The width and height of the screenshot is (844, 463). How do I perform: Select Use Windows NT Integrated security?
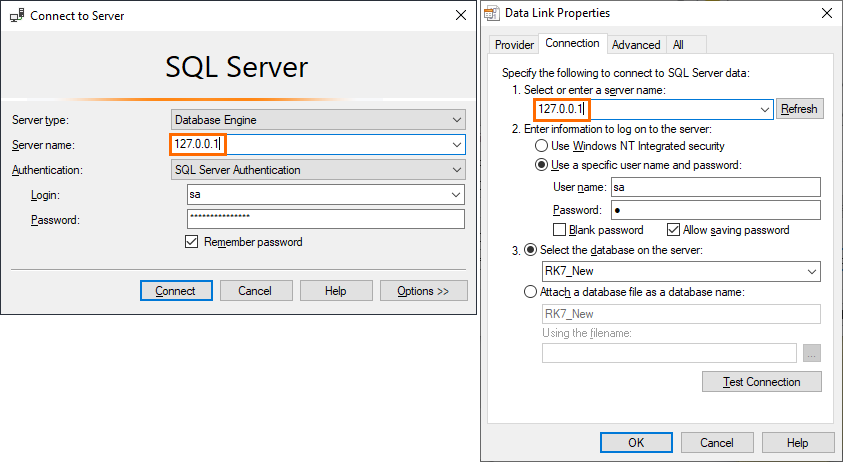click(x=541, y=146)
